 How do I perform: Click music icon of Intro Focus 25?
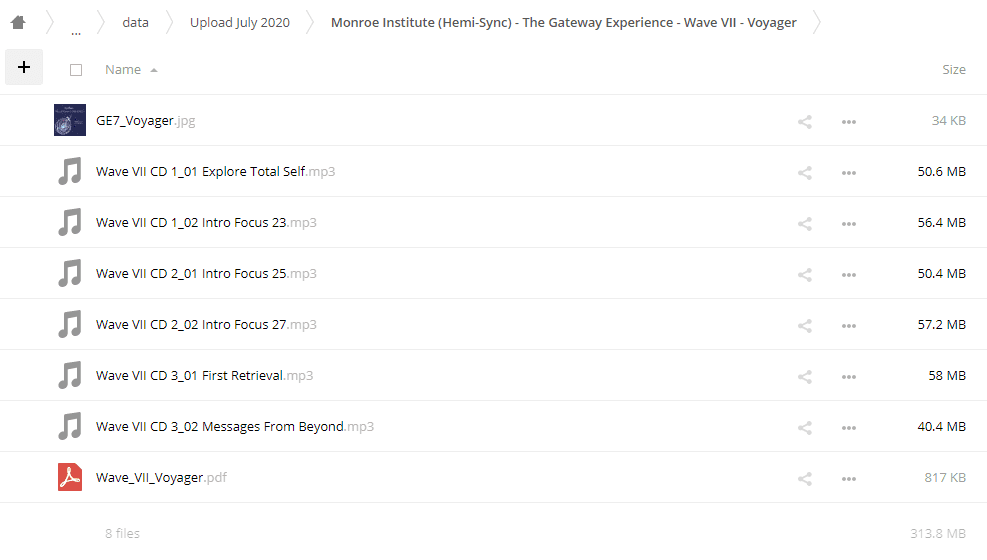point(70,273)
